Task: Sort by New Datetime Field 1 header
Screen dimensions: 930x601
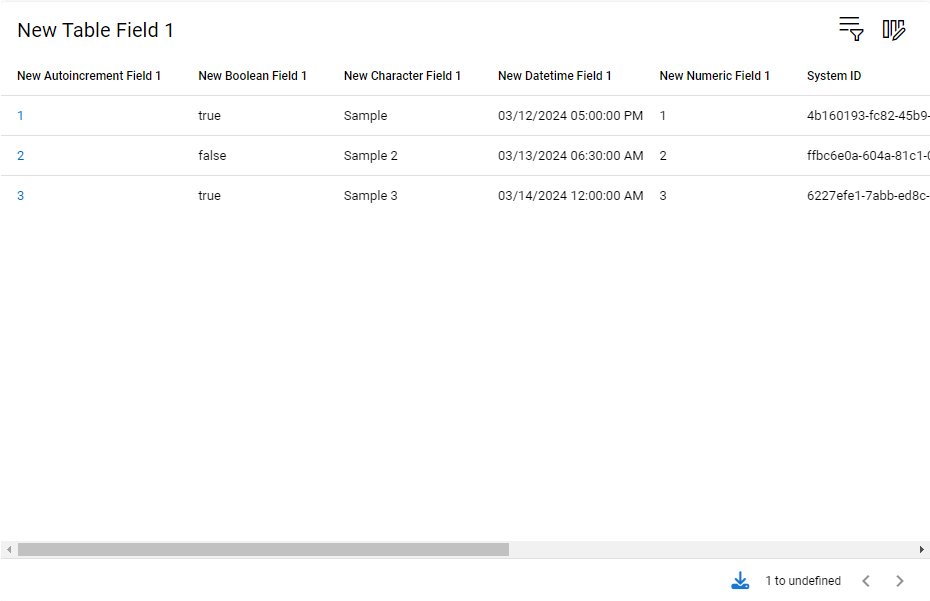Action: (x=554, y=76)
